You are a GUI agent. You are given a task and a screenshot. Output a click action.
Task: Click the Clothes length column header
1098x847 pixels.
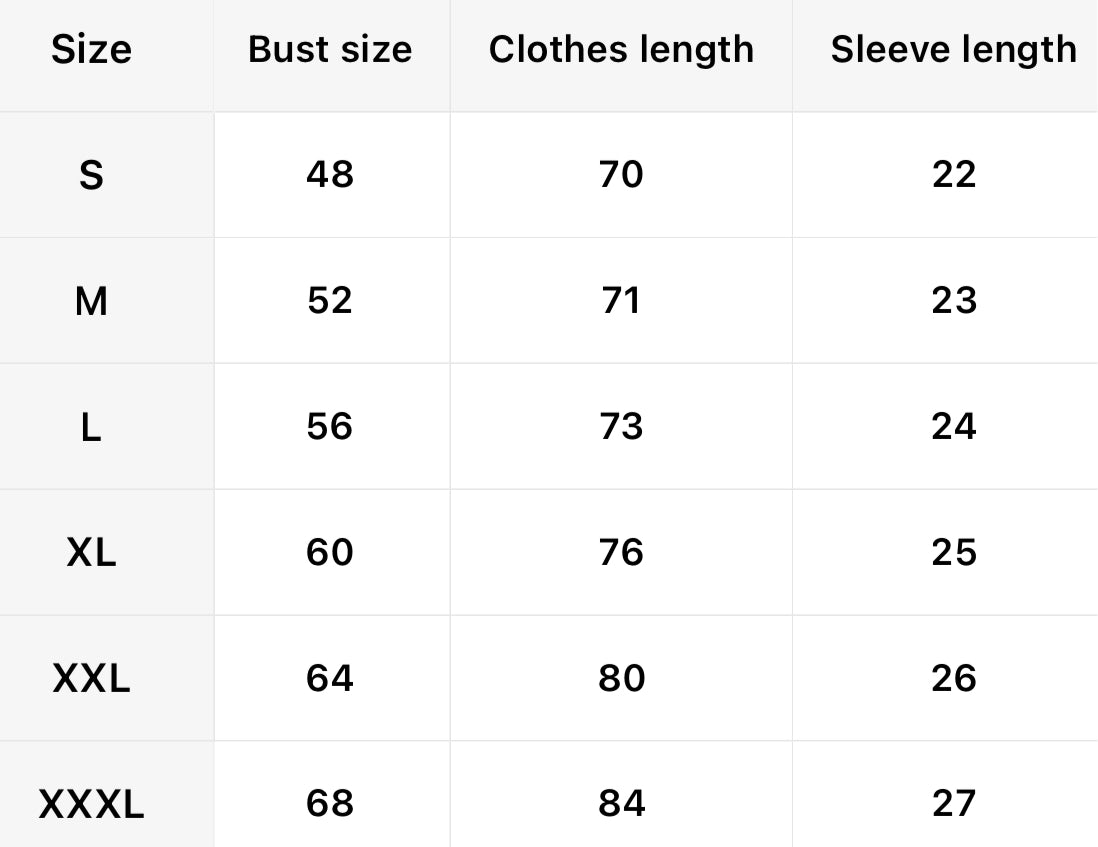621,49
